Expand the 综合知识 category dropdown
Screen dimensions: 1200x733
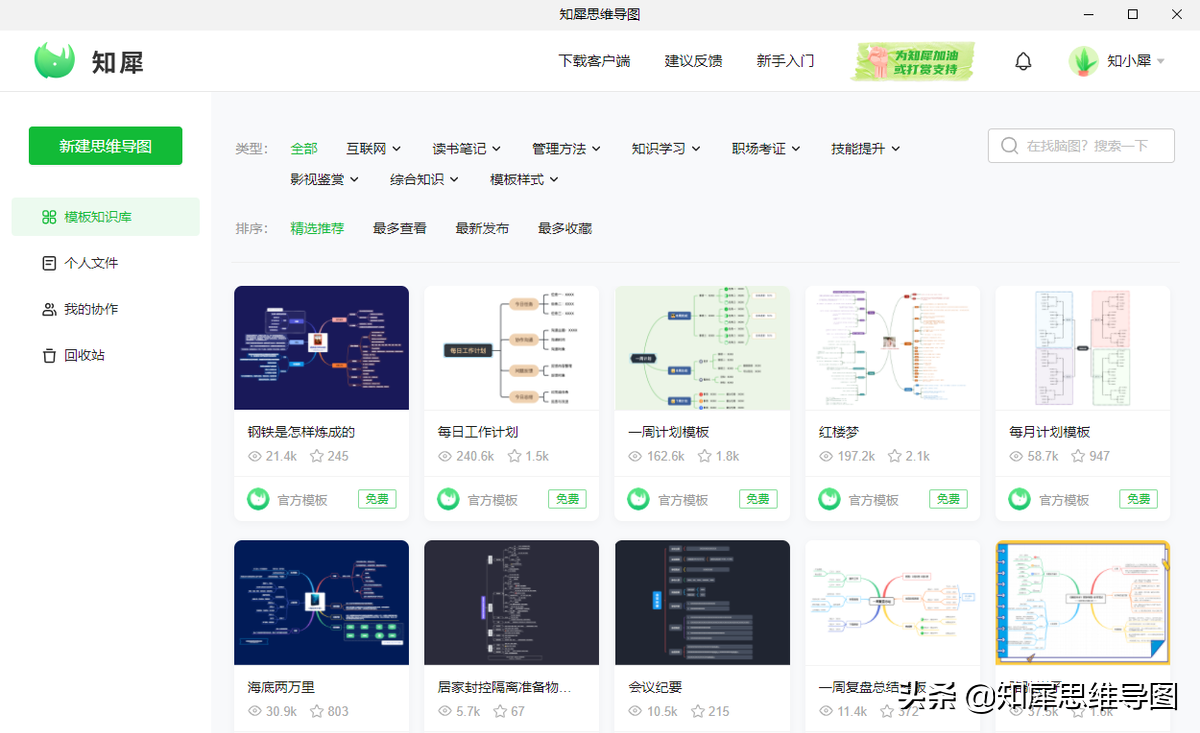click(425, 179)
